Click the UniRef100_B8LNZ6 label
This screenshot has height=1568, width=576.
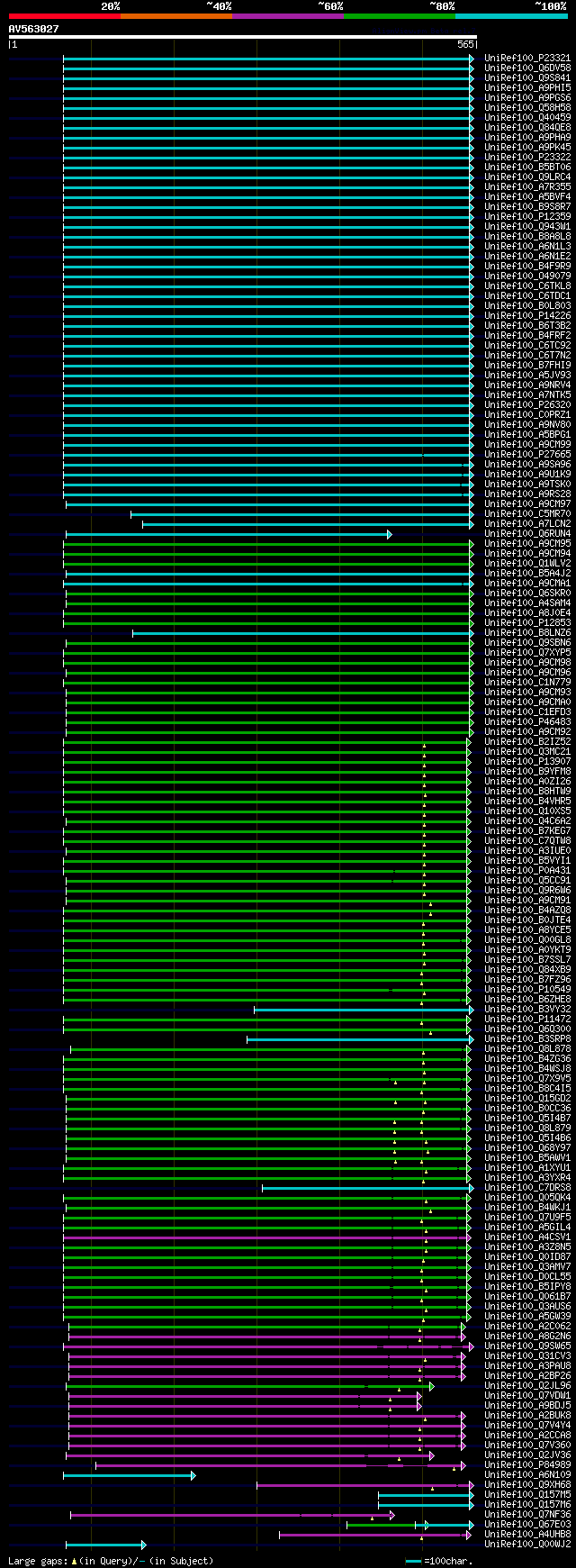pyautogui.click(x=527, y=632)
